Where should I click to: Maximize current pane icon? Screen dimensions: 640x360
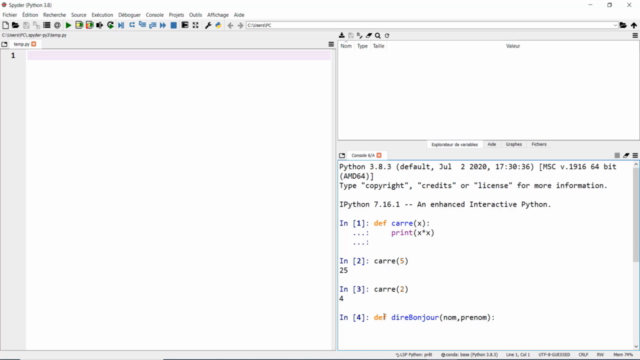point(185,25)
